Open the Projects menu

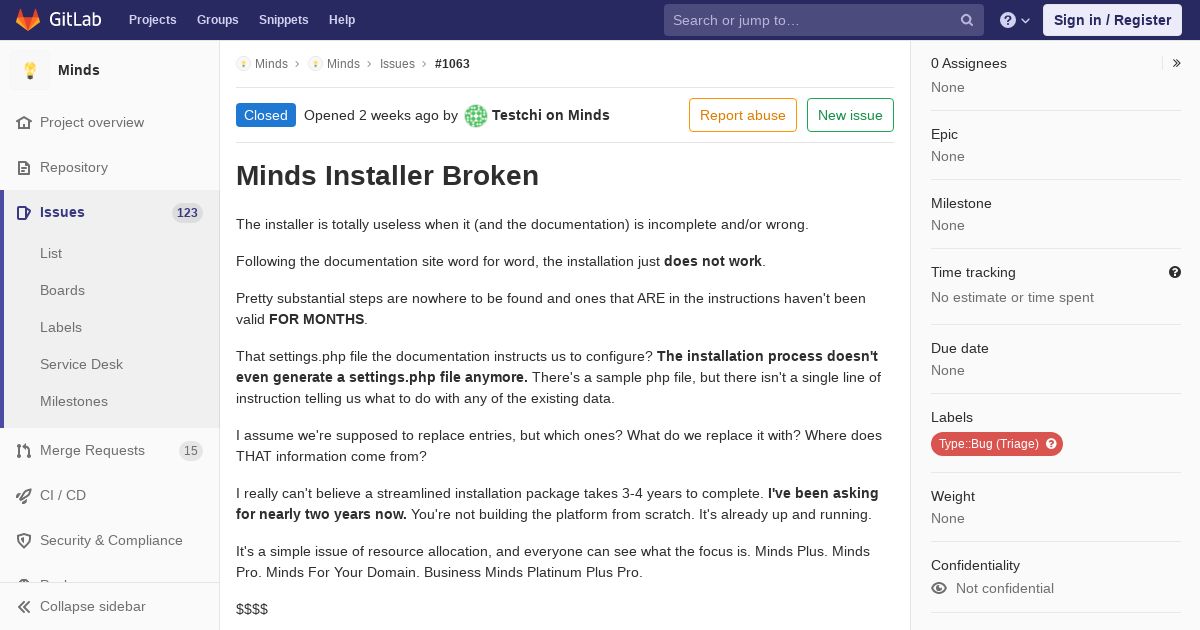[x=152, y=20]
